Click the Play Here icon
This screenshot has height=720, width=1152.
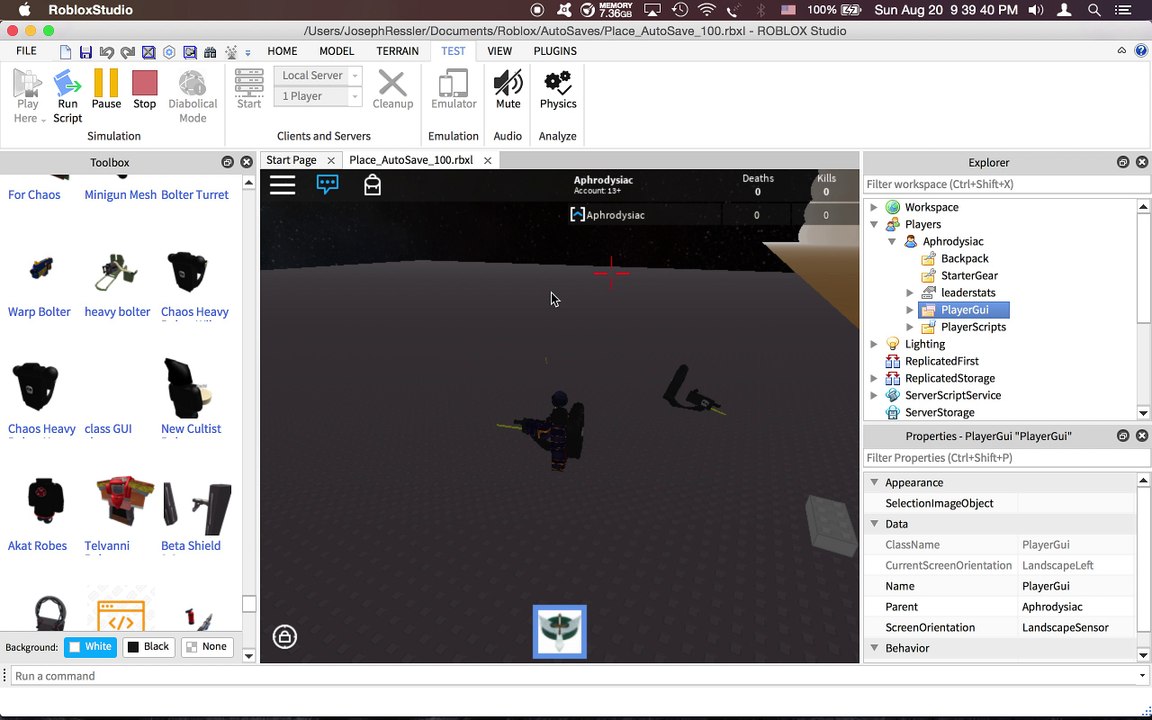[x=27, y=83]
